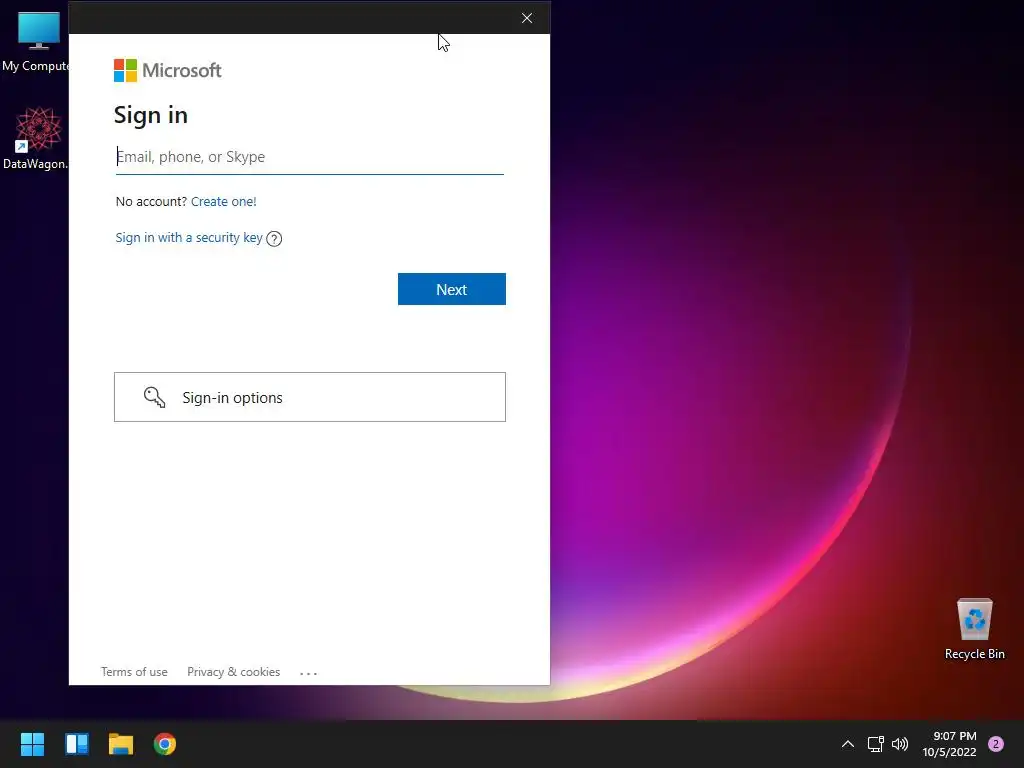
Task: Click the three-dot more options in footer
Action: click(308, 673)
